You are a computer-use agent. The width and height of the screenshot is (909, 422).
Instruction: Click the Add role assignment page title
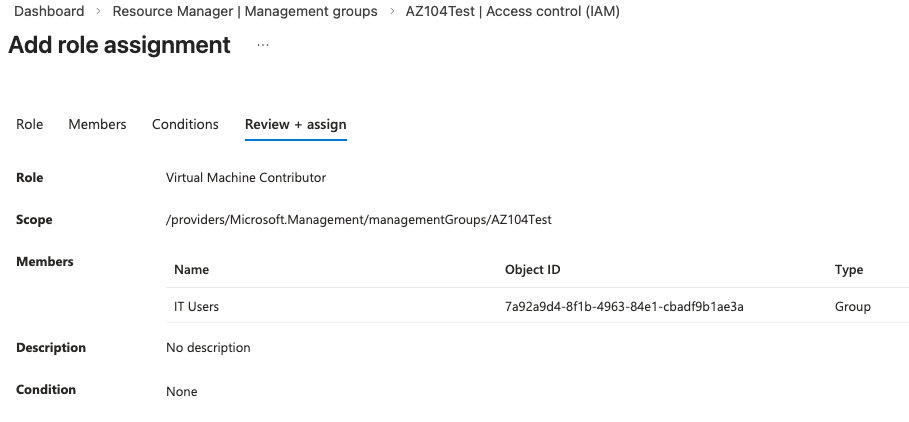point(120,45)
